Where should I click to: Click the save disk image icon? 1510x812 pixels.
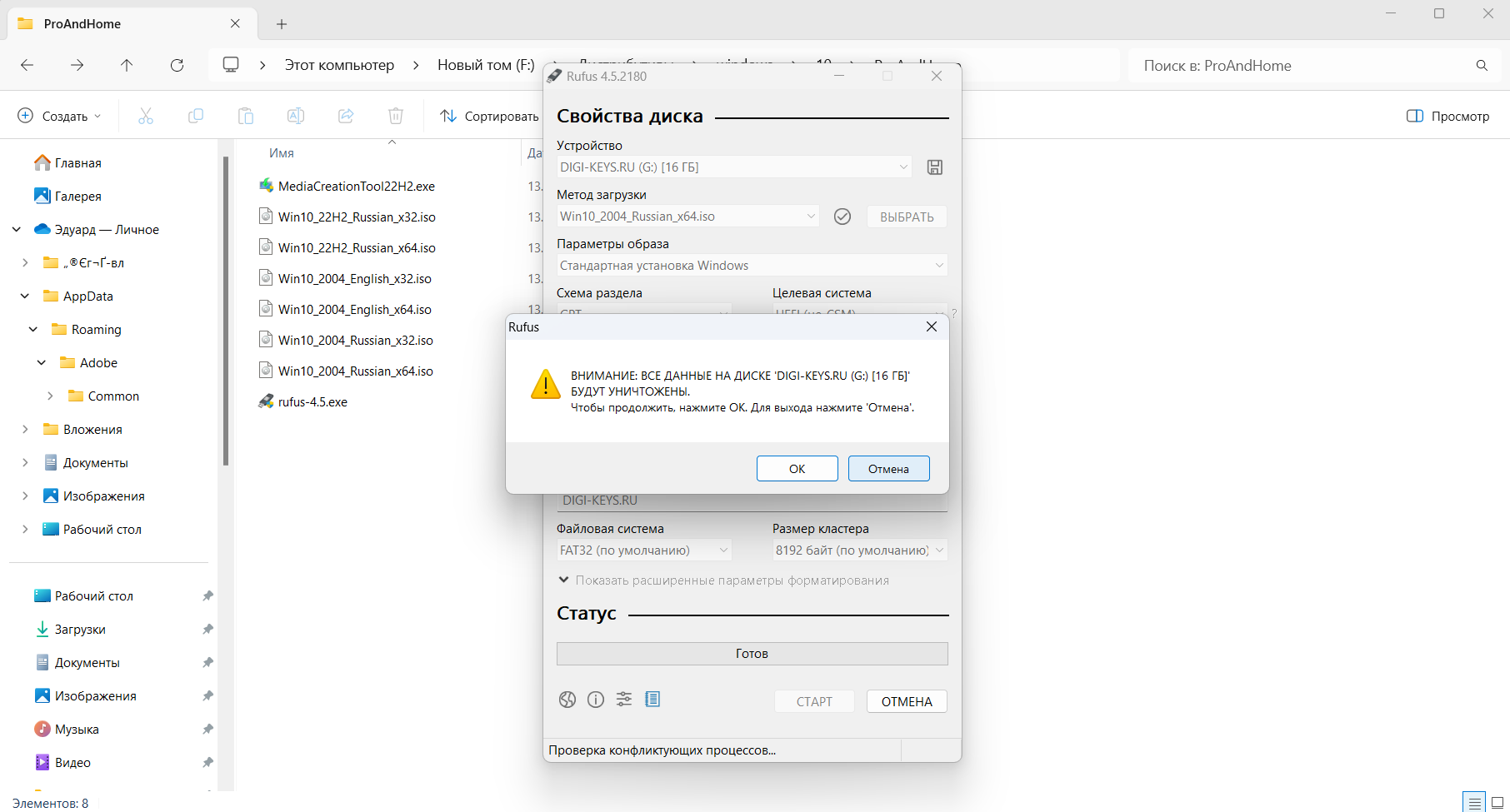[935, 167]
